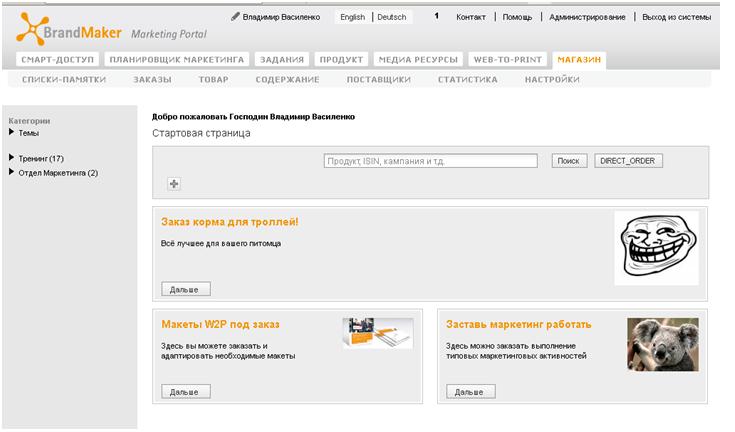Switch language to English

click(x=352, y=17)
